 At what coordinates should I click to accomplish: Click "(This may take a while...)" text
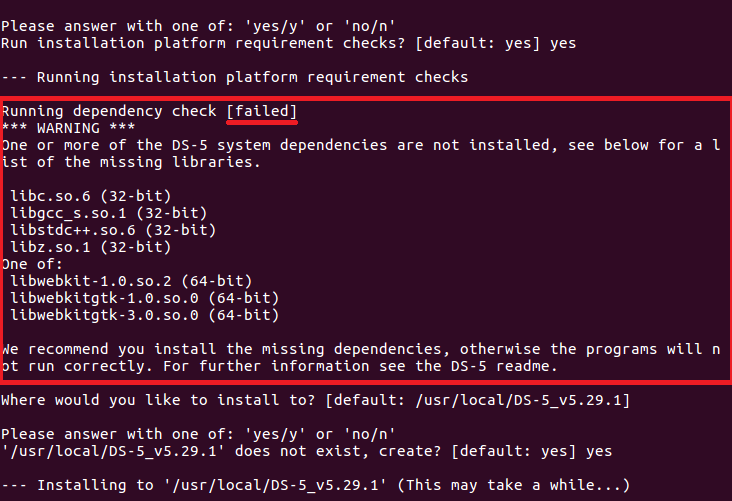(x=522, y=485)
